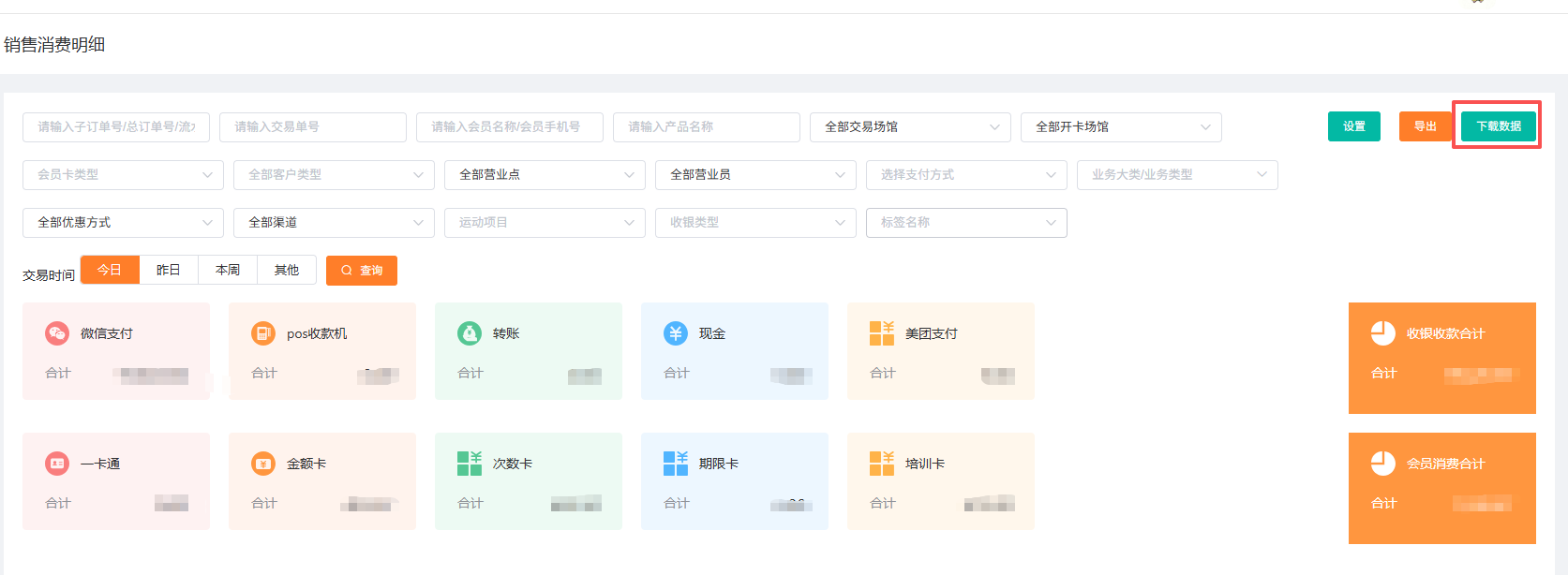Select the 其他 time option
The width and height of the screenshot is (1568, 575).
click(x=287, y=270)
